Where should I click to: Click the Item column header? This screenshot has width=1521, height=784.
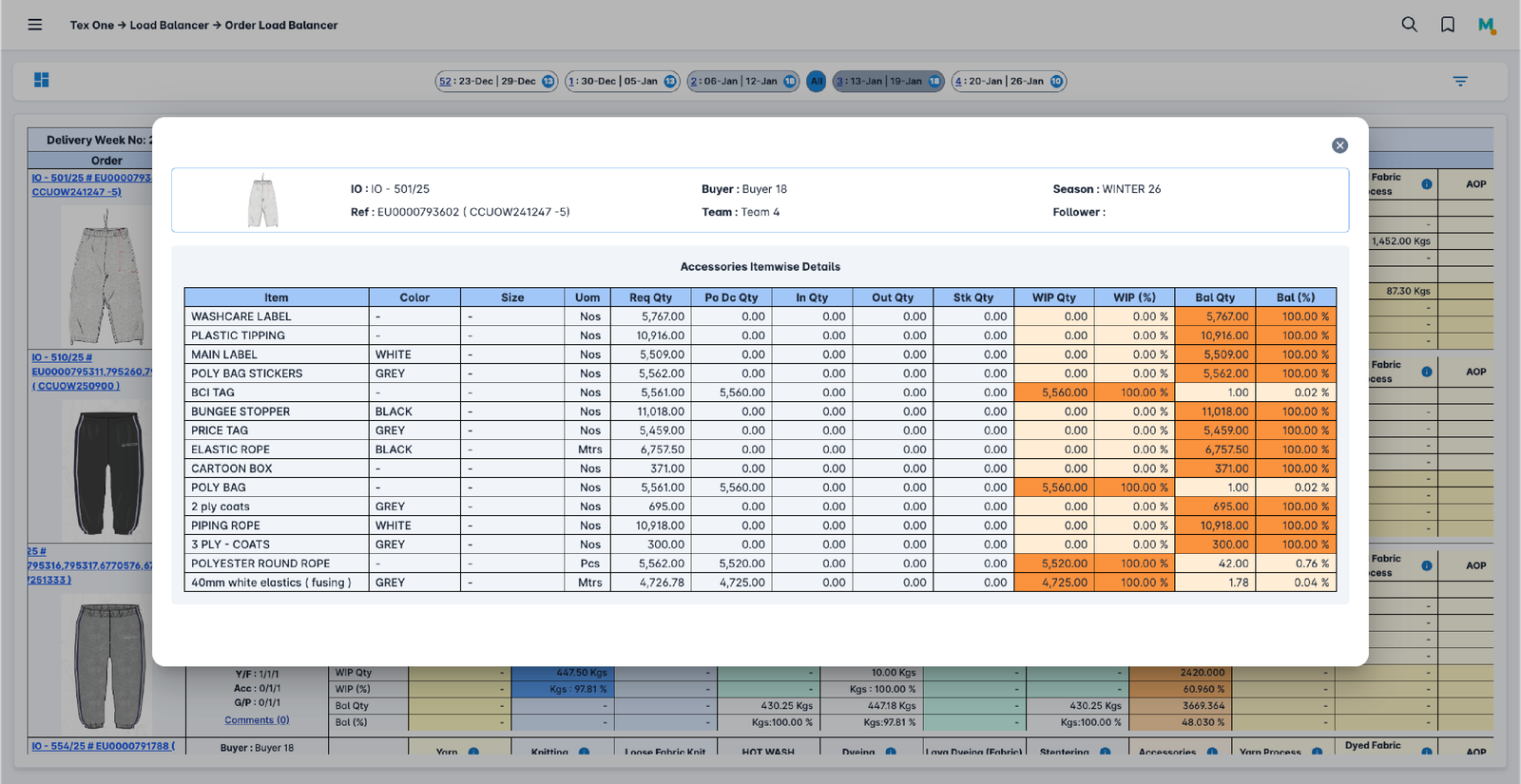coord(276,297)
